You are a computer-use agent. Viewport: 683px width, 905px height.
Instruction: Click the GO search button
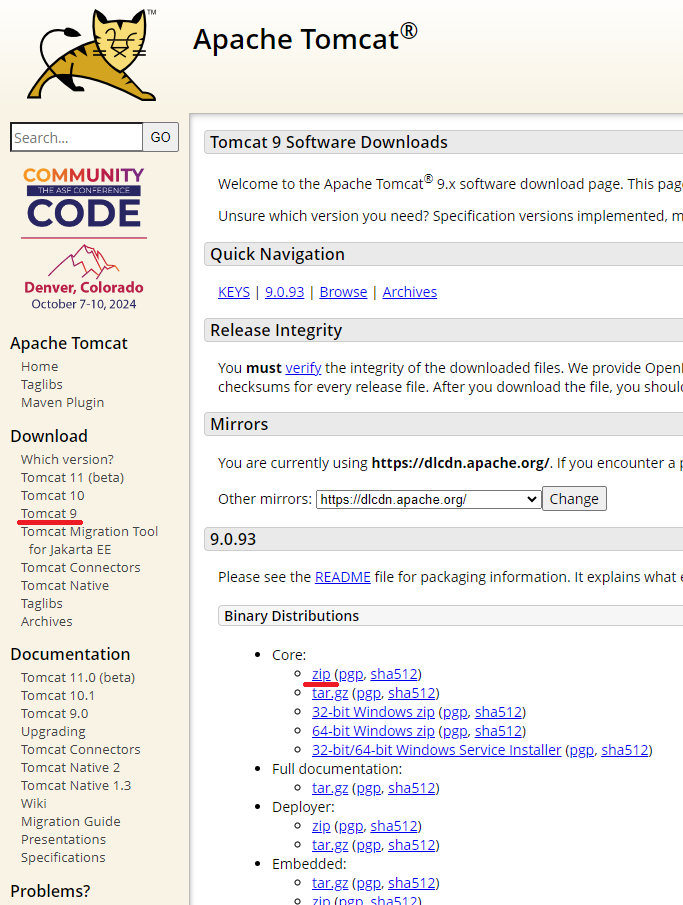[161, 137]
